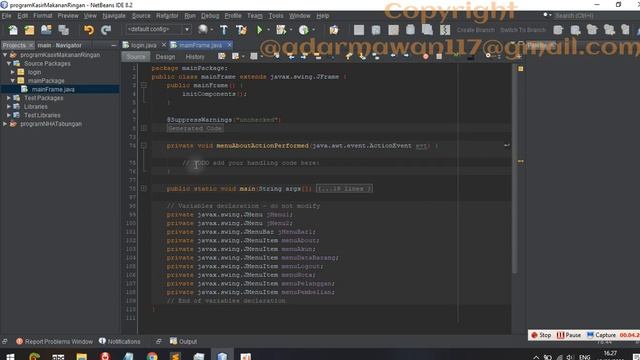Click menuAboutActionPerformed method name in code
Viewport: 640px width, 360px height.
(262, 146)
